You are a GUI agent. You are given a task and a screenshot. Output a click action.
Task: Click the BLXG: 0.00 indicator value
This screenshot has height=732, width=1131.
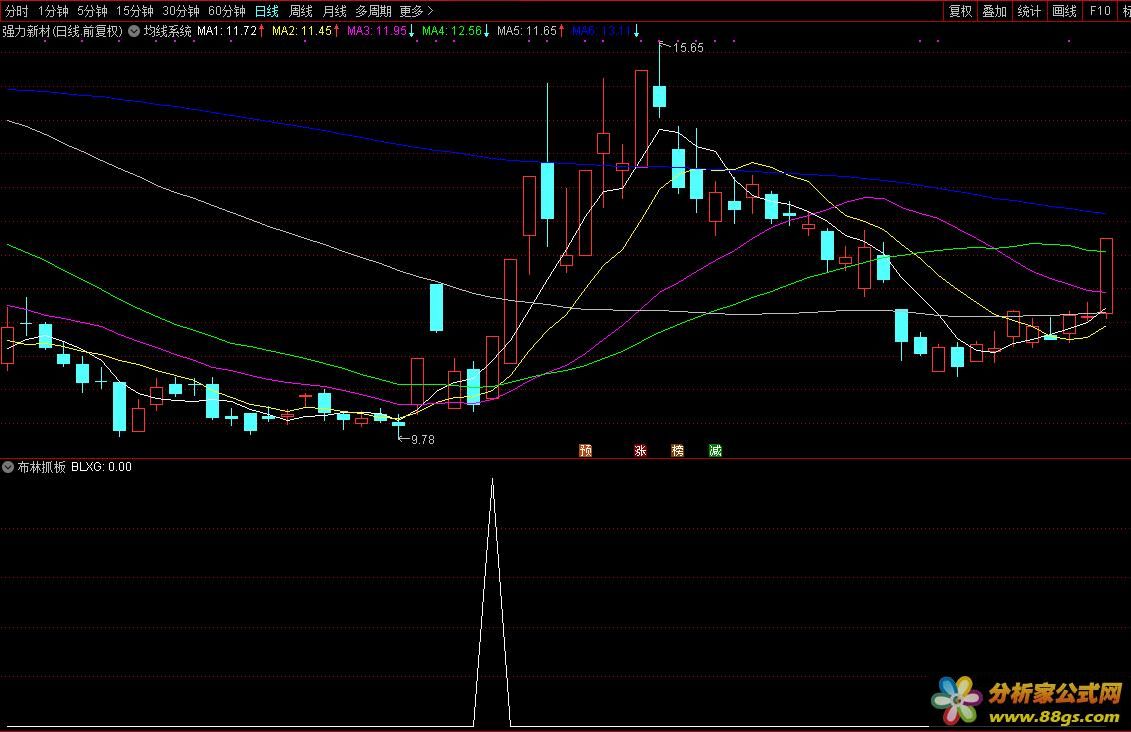coord(102,467)
